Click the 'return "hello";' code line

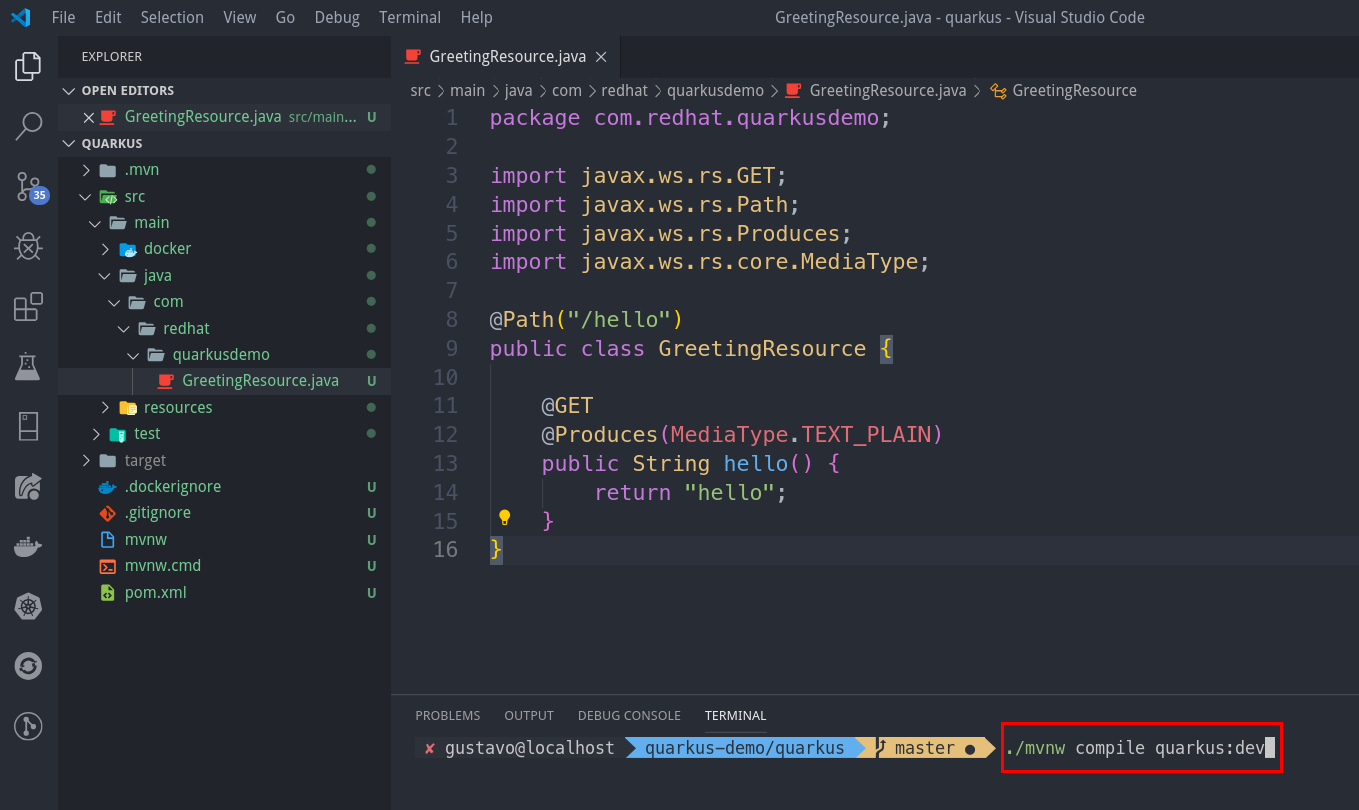point(690,492)
